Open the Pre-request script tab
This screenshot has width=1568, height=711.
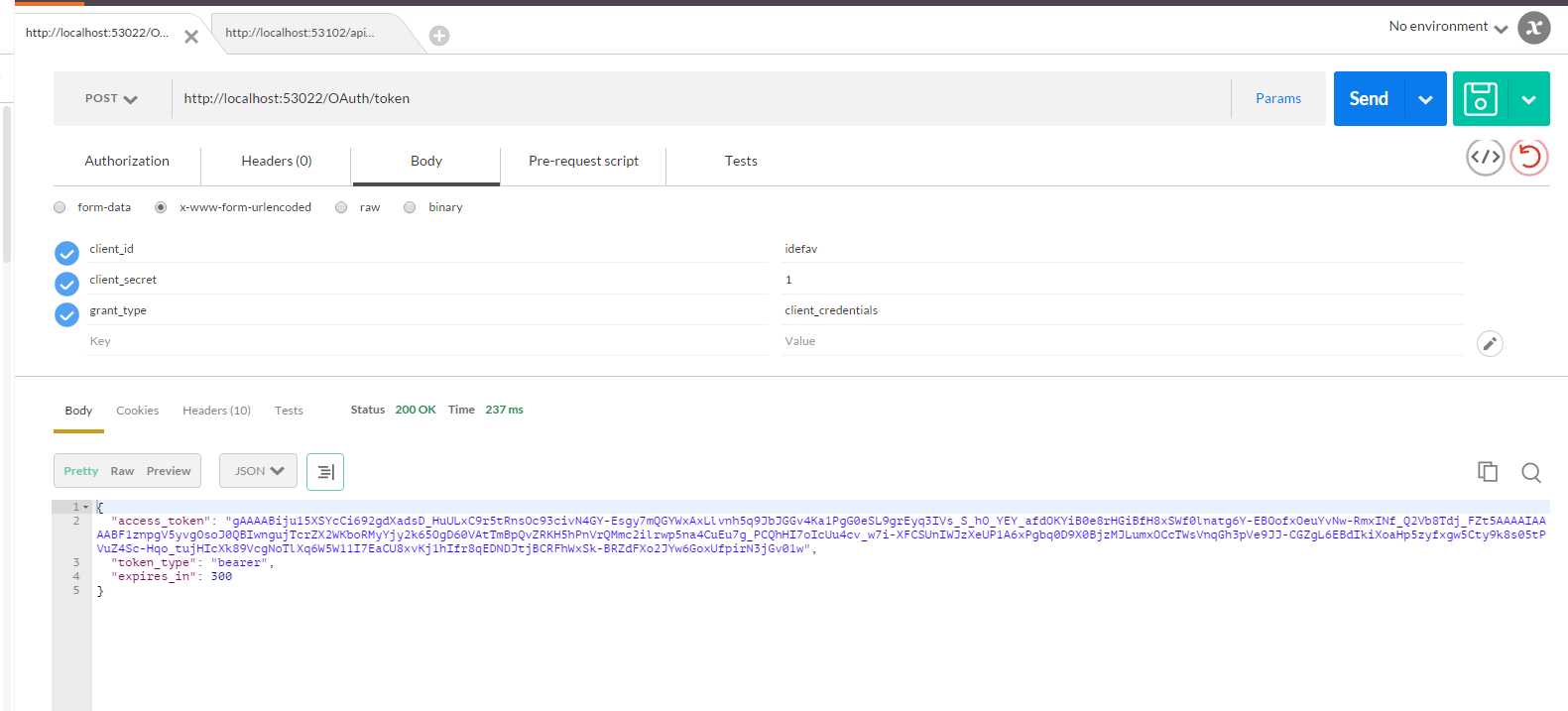point(583,161)
